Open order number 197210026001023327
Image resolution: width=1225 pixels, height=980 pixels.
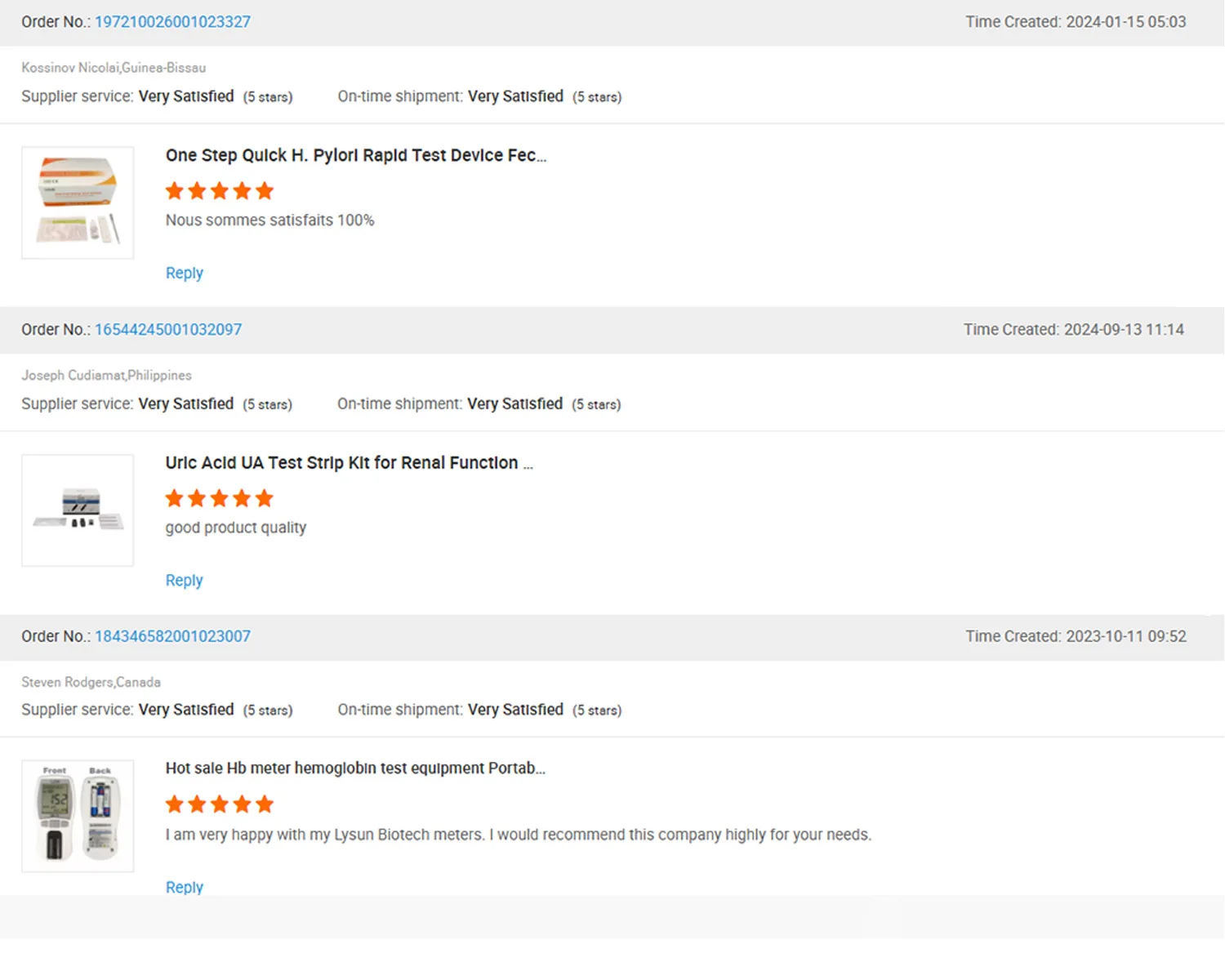coord(172,22)
